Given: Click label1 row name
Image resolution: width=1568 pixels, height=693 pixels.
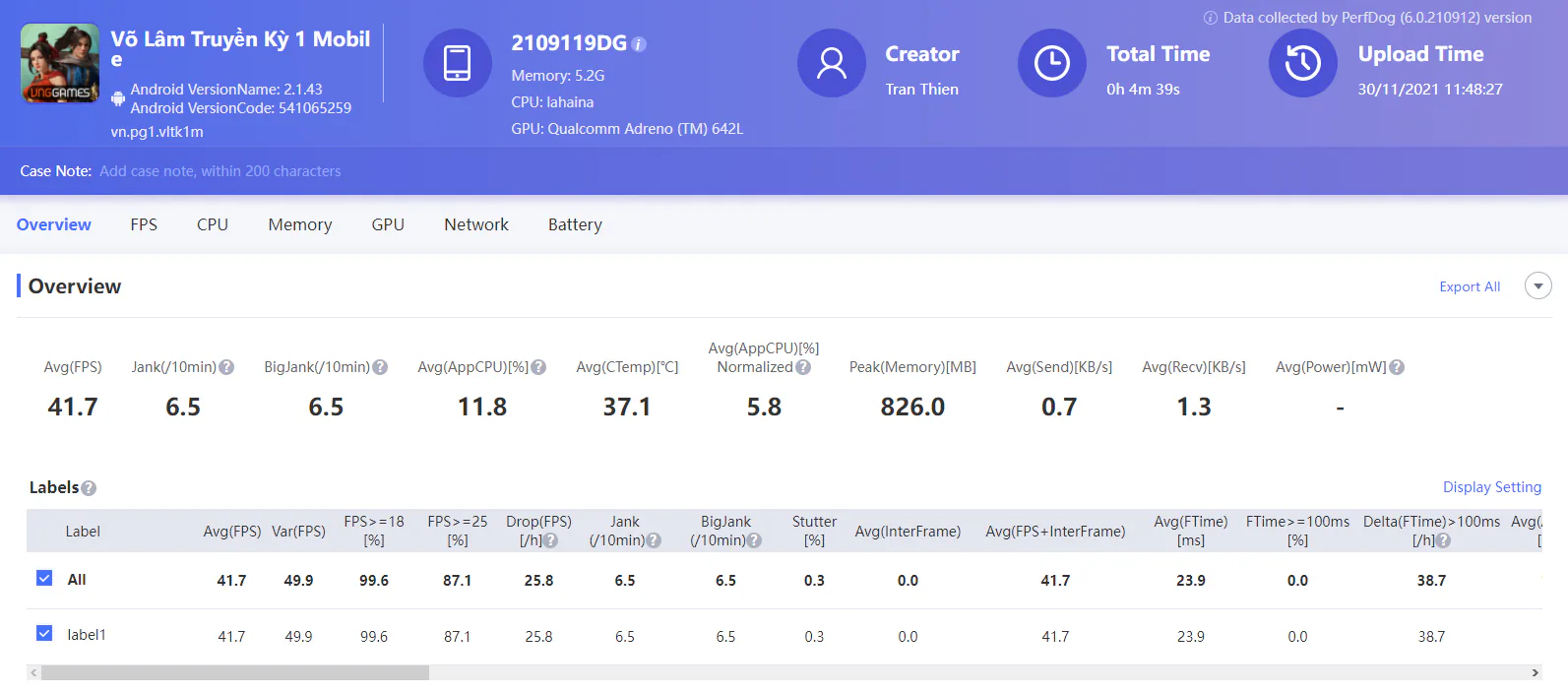Looking at the screenshot, I should pyautogui.click(x=87, y=635).
